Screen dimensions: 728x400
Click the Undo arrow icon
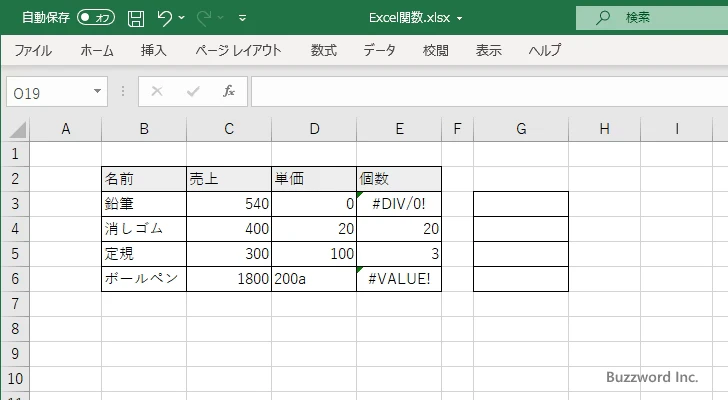[164, 18]
